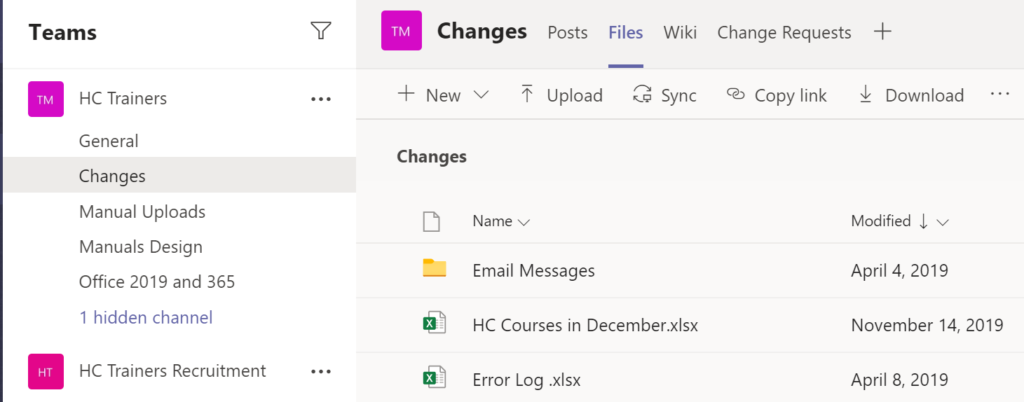Click the HC Trainers team avatar
The image size is (1024, 402).
(45, 99)
